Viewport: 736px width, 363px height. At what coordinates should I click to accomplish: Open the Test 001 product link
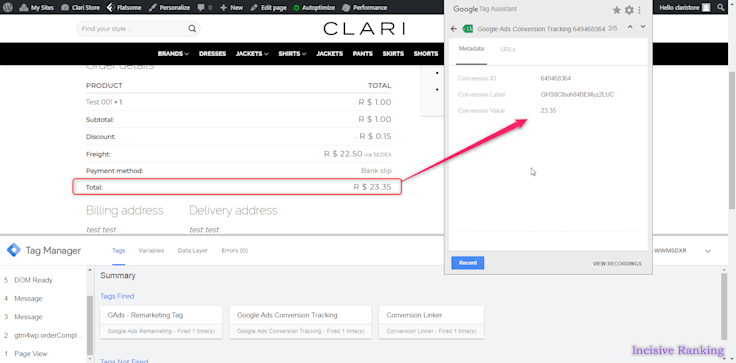click(99, 102)
